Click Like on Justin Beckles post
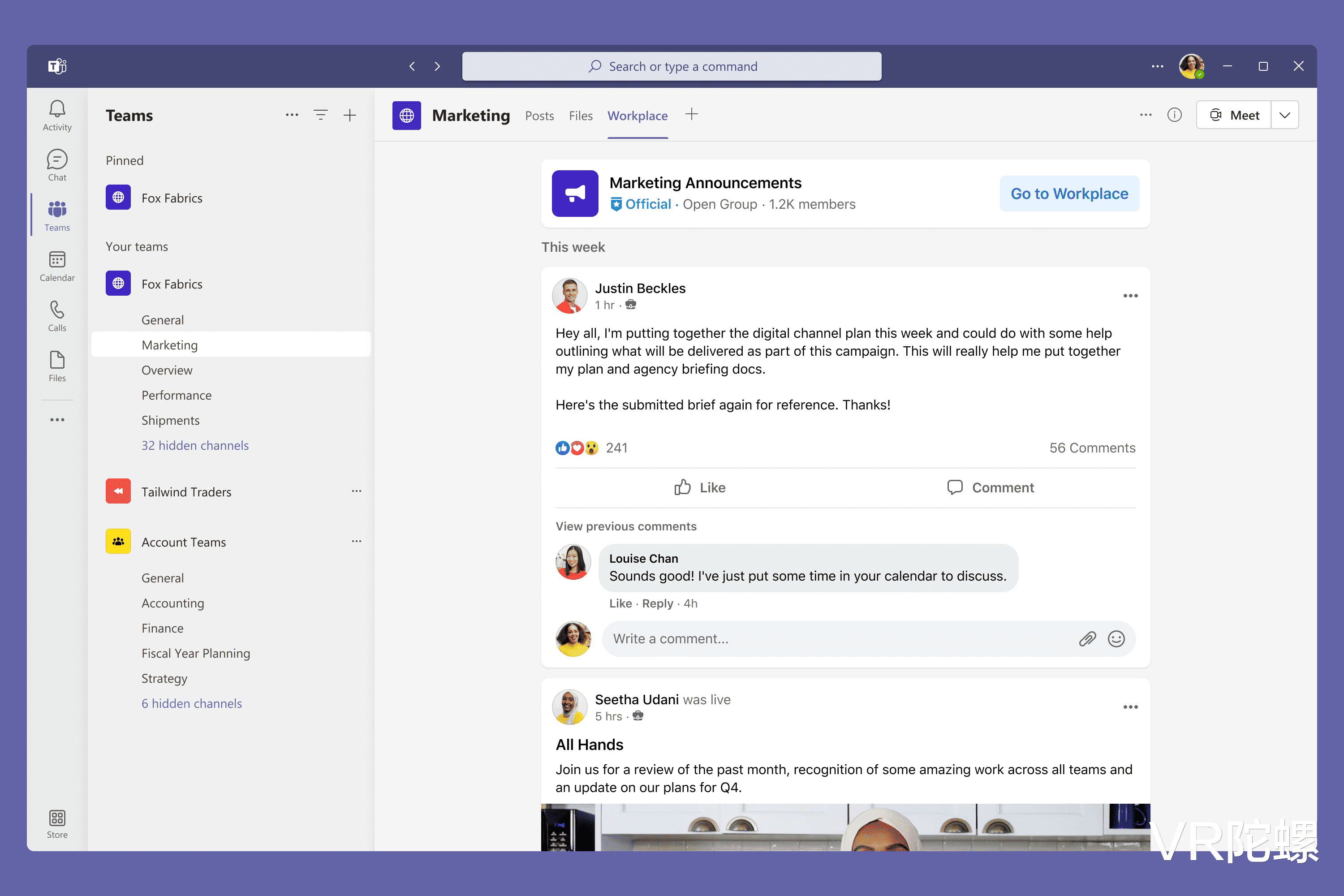The width and height of the screenshot is (1344, 896). [x=700, y=487]
